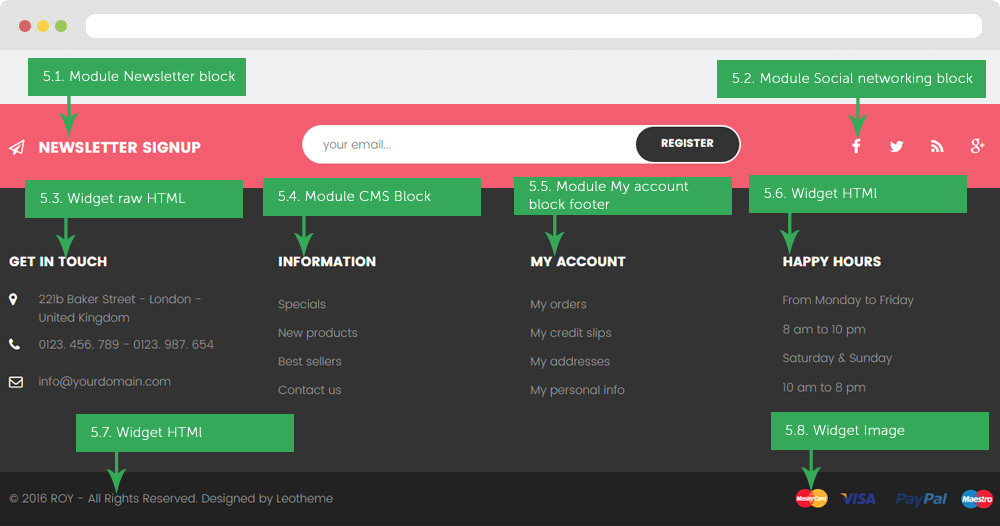This screenshot has height=526, width=1000.
Task: Click the Facebook social icon
Action: [x=857, y=146]
